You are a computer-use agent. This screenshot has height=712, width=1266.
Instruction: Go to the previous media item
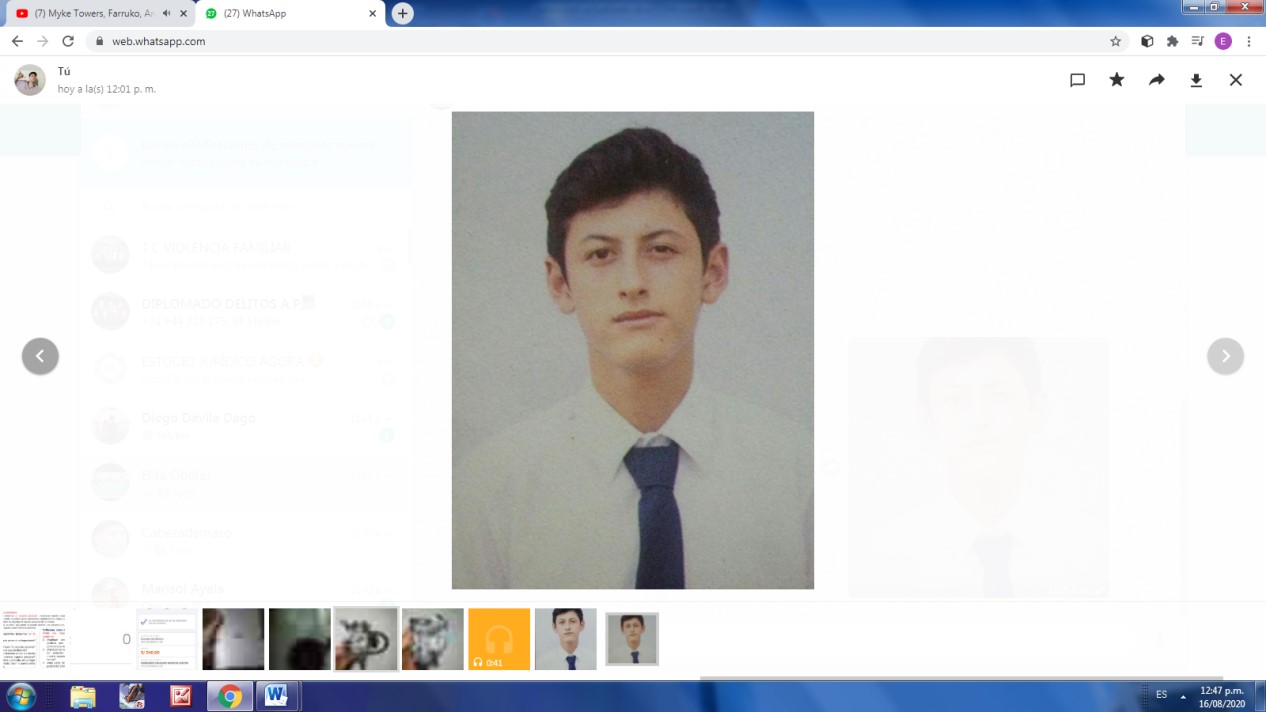pos(40,356)
